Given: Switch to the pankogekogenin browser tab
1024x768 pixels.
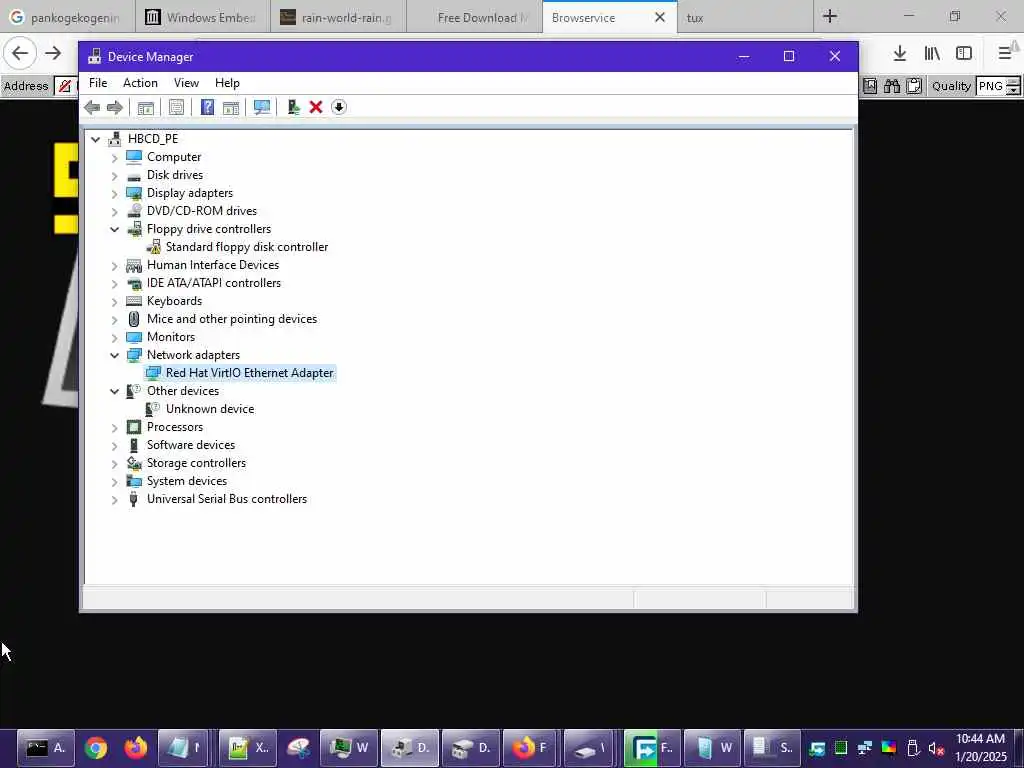Looking at the screenshot, I should click(x=67, y=17).
